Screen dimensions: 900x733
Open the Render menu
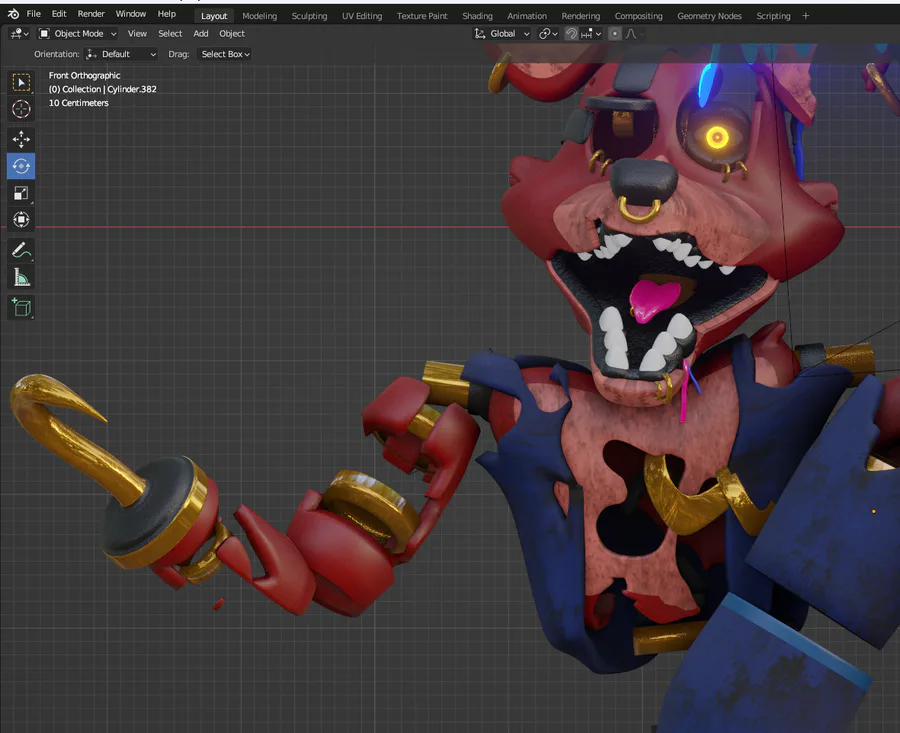coord(91,14)
